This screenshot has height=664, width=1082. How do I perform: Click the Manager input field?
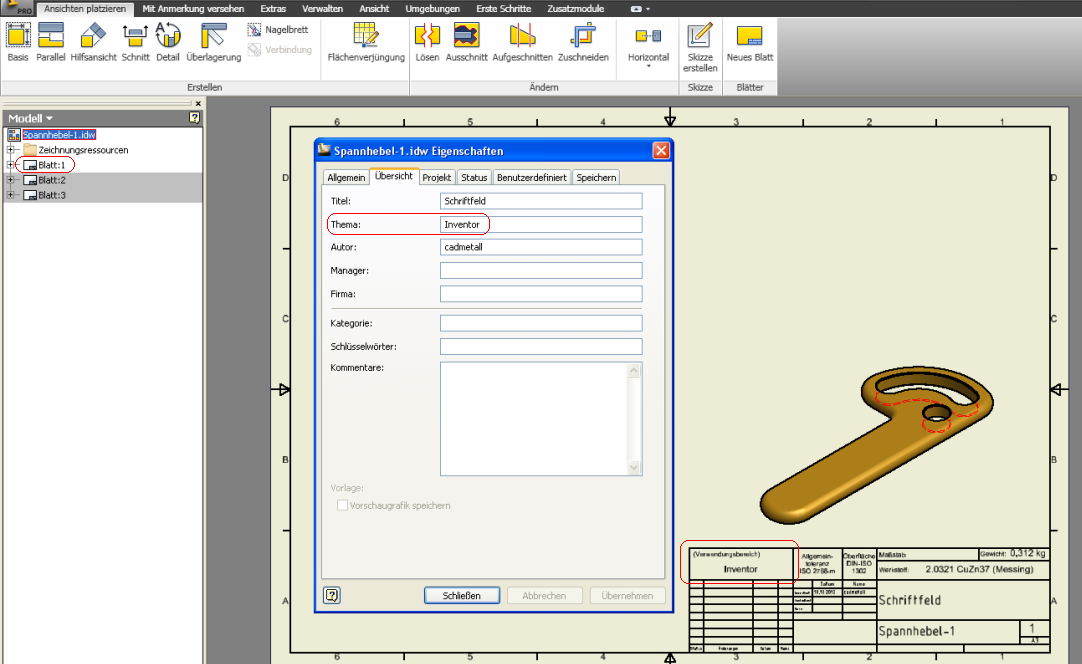click(541, 271)
